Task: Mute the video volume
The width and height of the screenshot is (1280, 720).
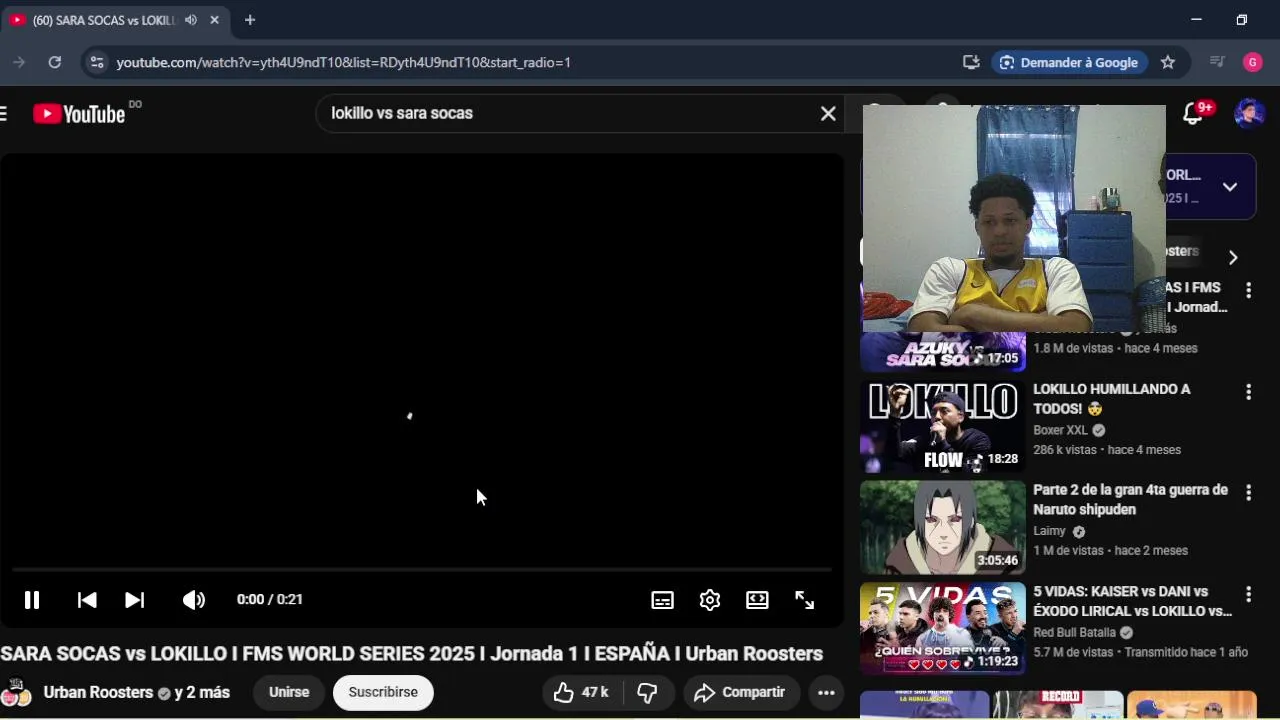Action: coord(193,600)
